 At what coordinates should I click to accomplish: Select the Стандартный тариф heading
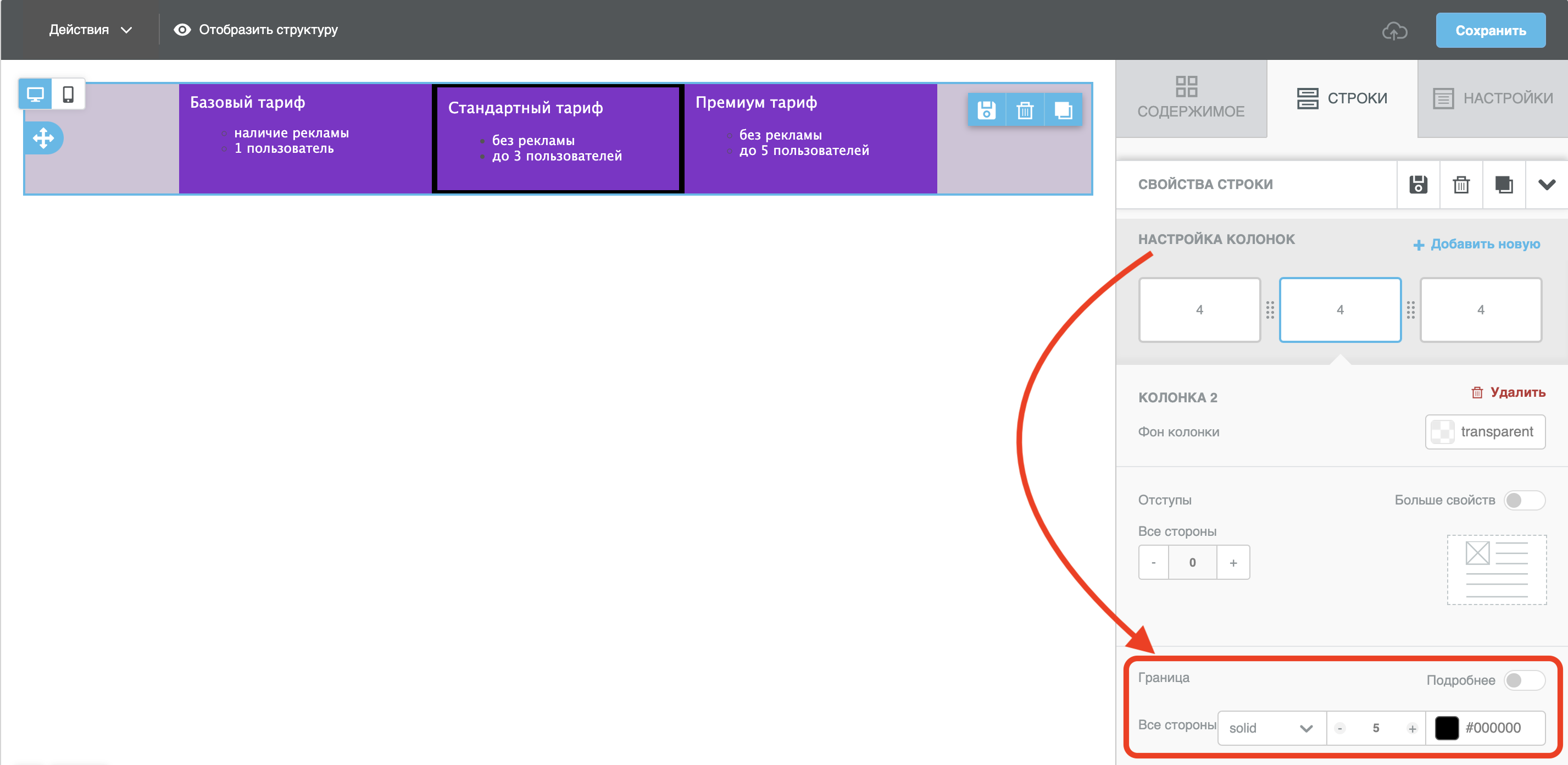click(x=525, y=108)
